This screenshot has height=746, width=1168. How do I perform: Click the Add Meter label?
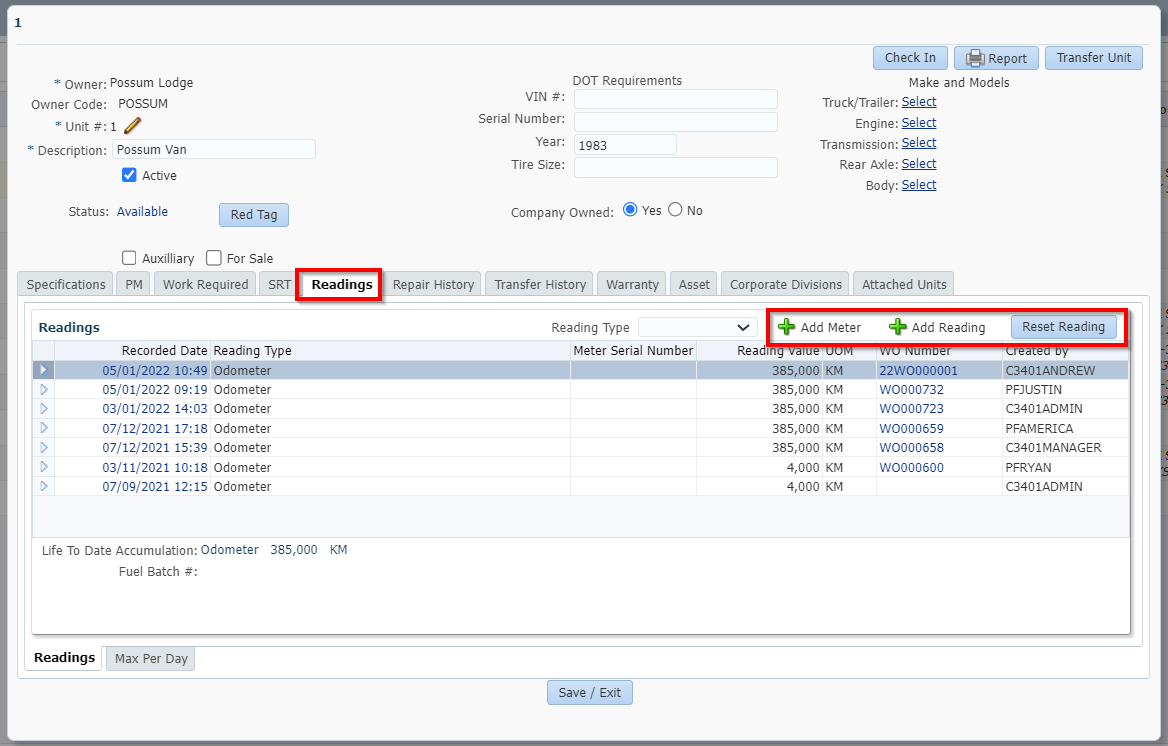[831, 327]
